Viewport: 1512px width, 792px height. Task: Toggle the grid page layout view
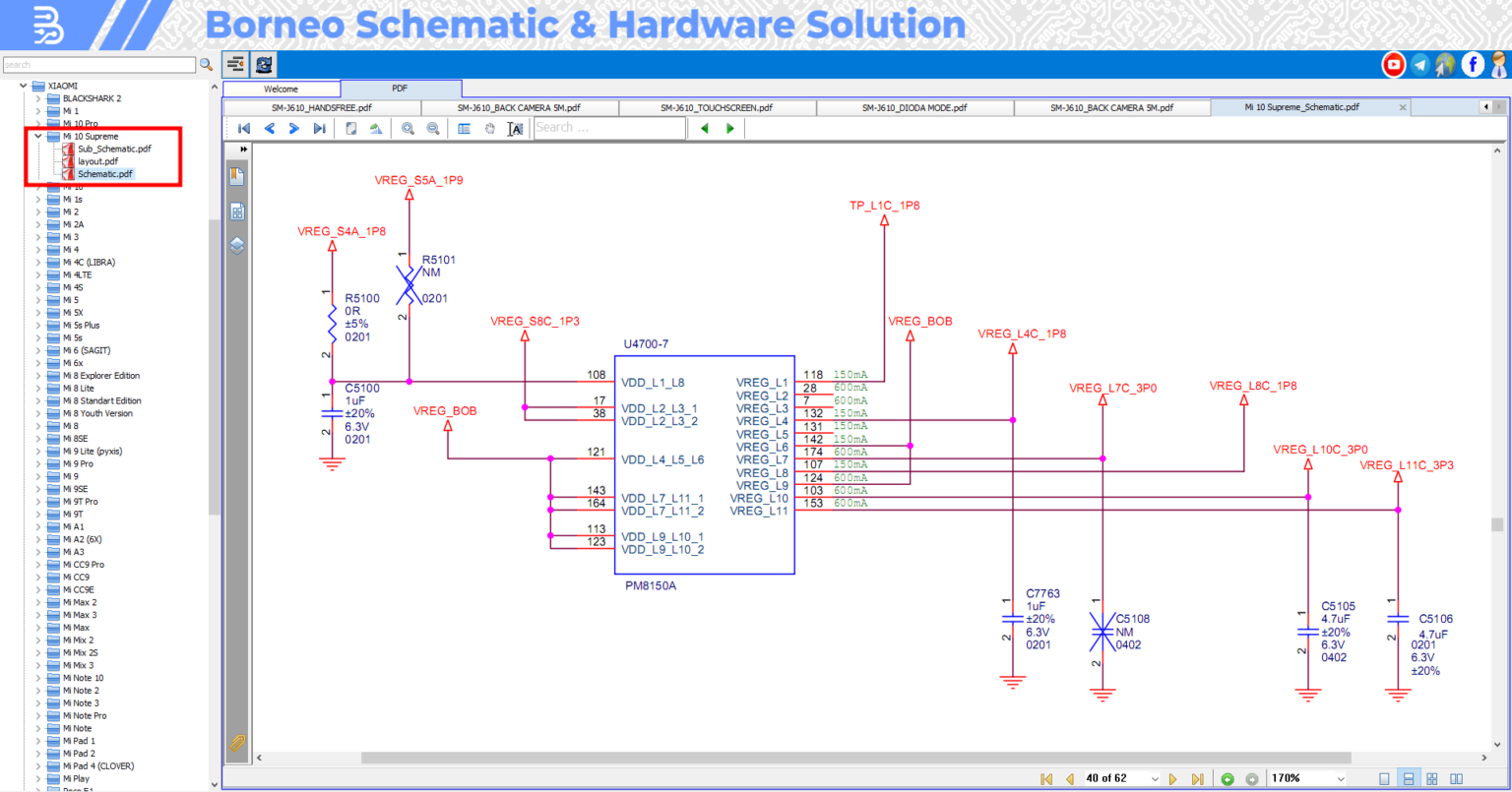(1432, 777)
